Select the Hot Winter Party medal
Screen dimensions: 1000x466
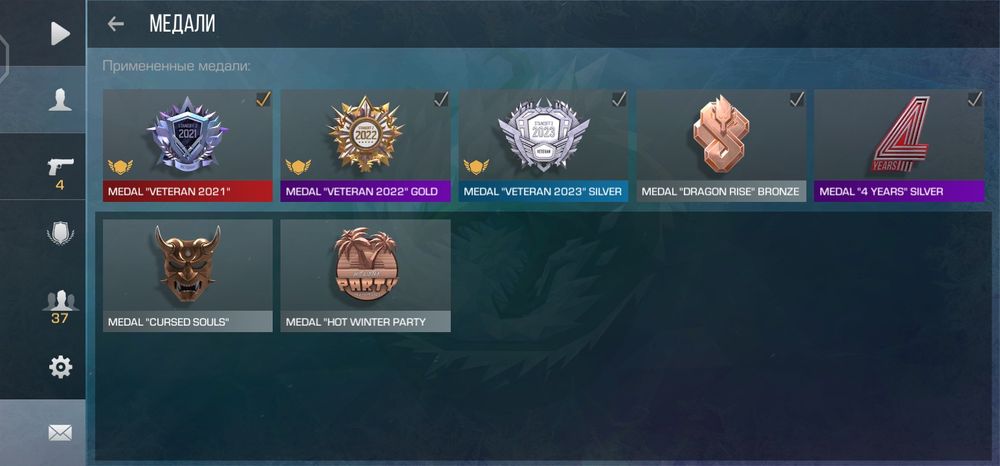pos(365,275)
